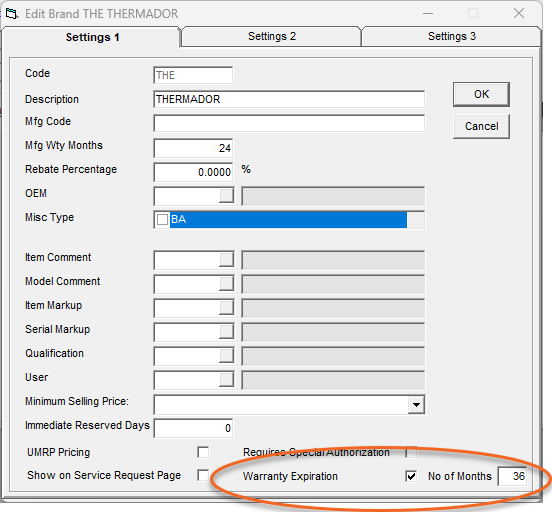Image resolution: width=552 pixels, height=512 pixels.
Task: Switch to the Settings 3 tab
Action: point(452,36)
